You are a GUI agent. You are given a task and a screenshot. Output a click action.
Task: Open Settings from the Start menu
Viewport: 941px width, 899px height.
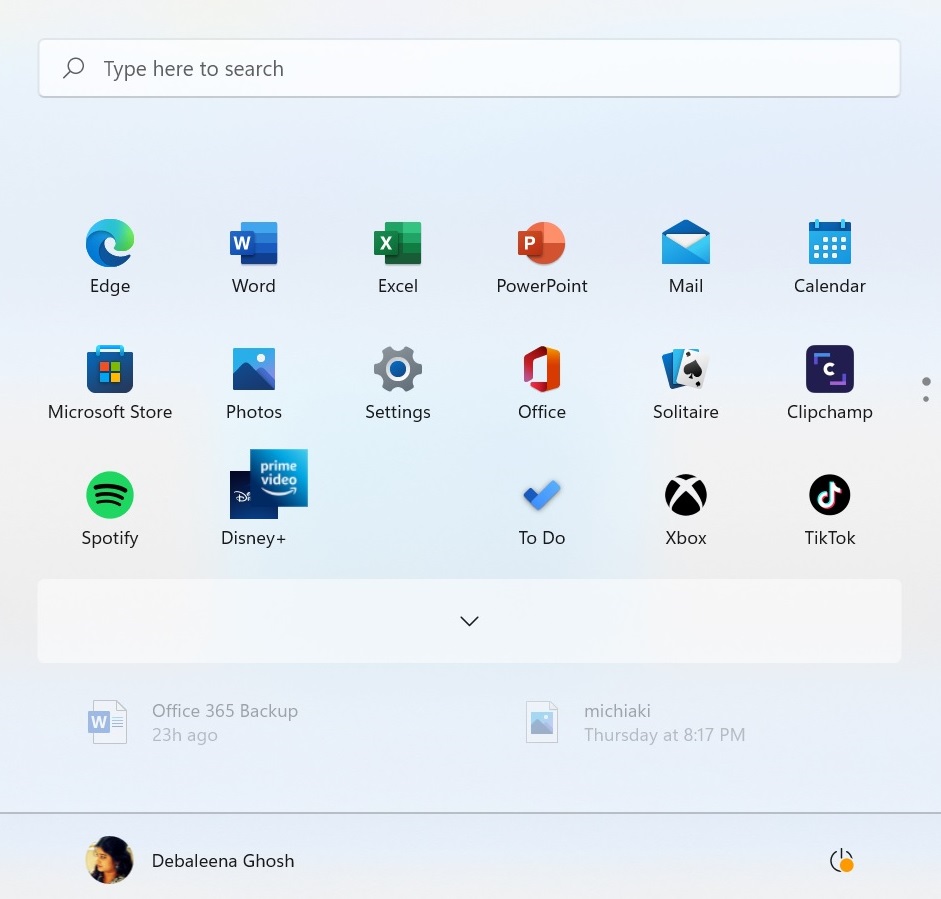[x=398, y=382]
